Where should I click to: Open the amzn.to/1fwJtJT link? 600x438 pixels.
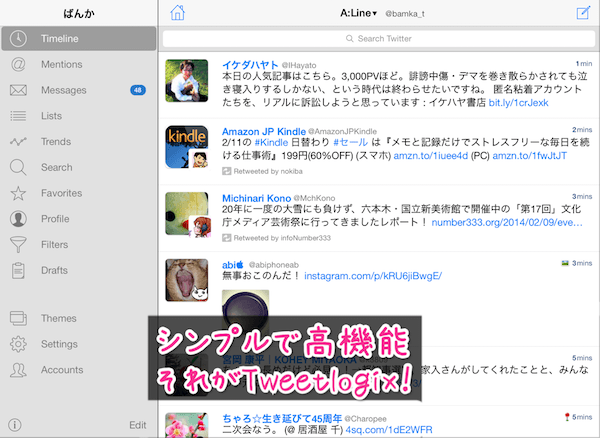click(x=529, y=156)
